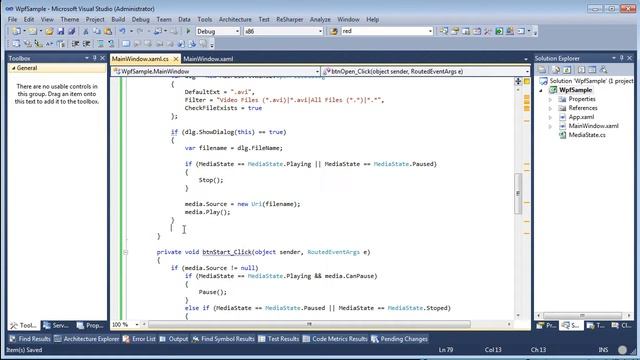640x360 pixels.
Task: Click the Save All toolbar icon
Action: tap(71, 31)
